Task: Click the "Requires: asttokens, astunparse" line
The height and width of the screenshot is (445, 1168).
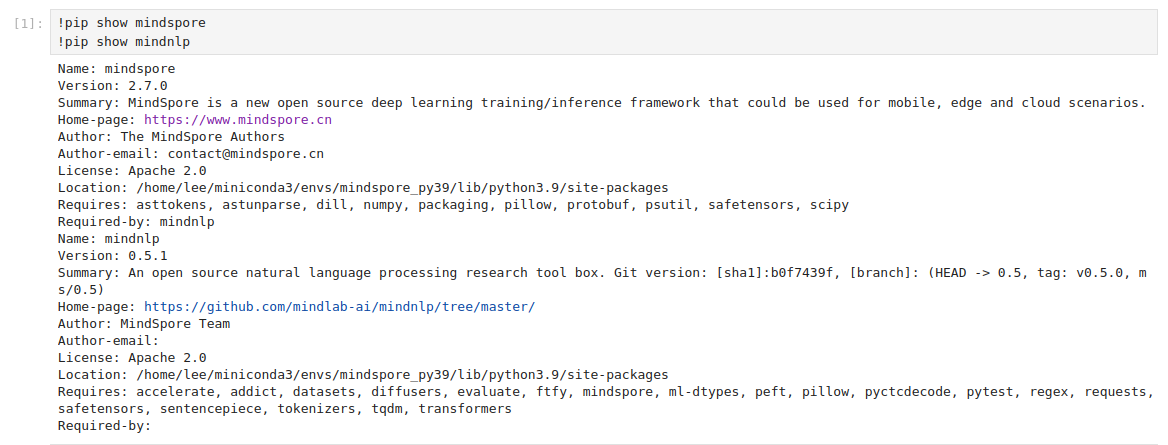Action: 452,204
